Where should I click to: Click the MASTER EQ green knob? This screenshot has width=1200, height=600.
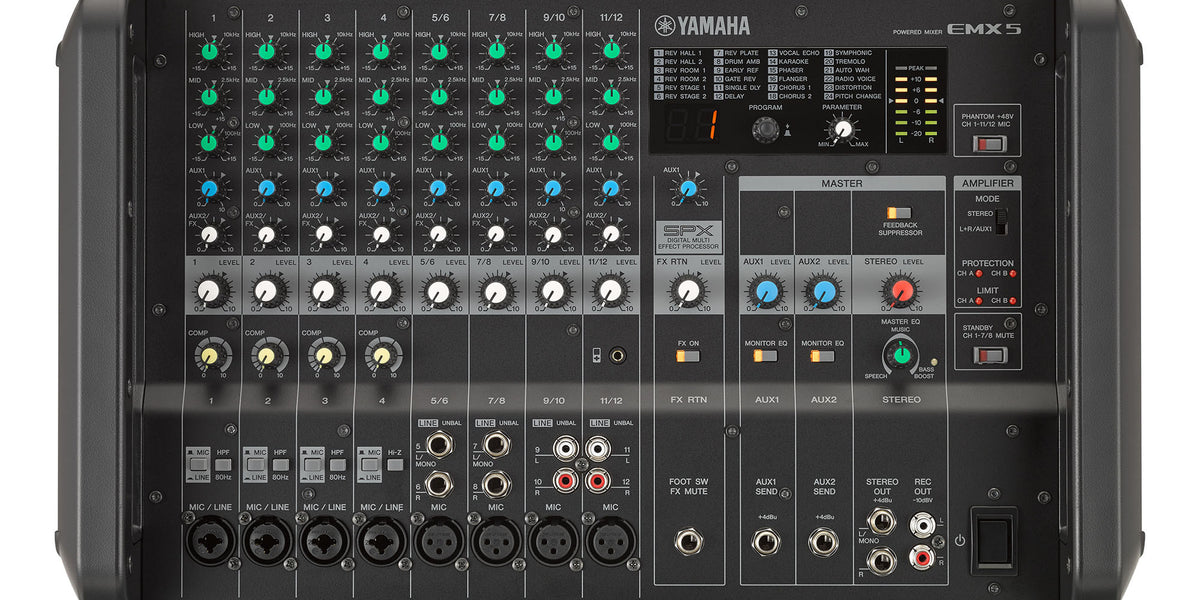tap(901, 353)
